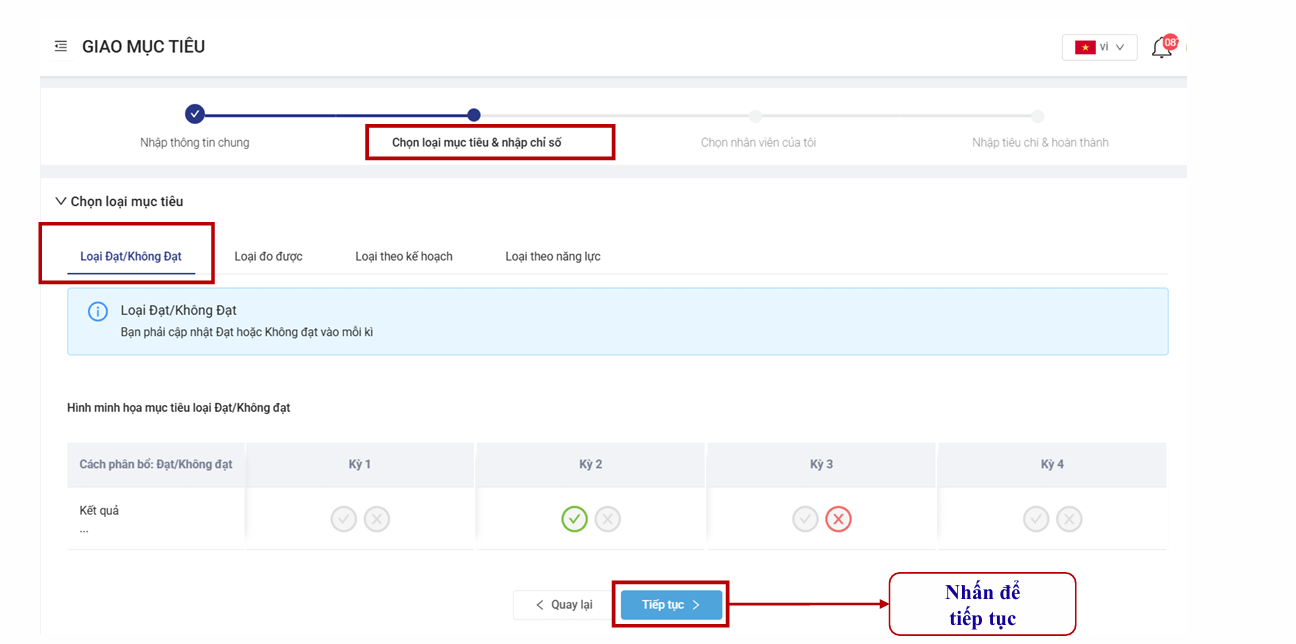Image resolution: width=1296 pixels, height=644 pixels.
Task: Switch to the Loại đo được tab
Action: click(x=268, y=257)
